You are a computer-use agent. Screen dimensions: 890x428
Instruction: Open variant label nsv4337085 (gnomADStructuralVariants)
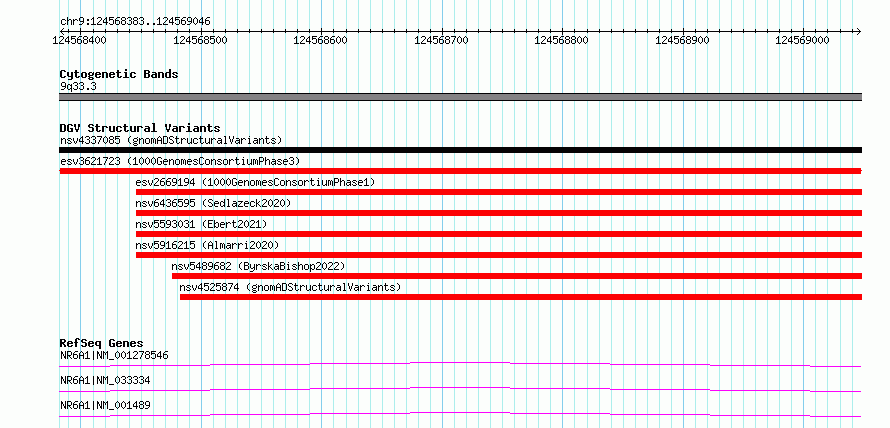point(171,140)
